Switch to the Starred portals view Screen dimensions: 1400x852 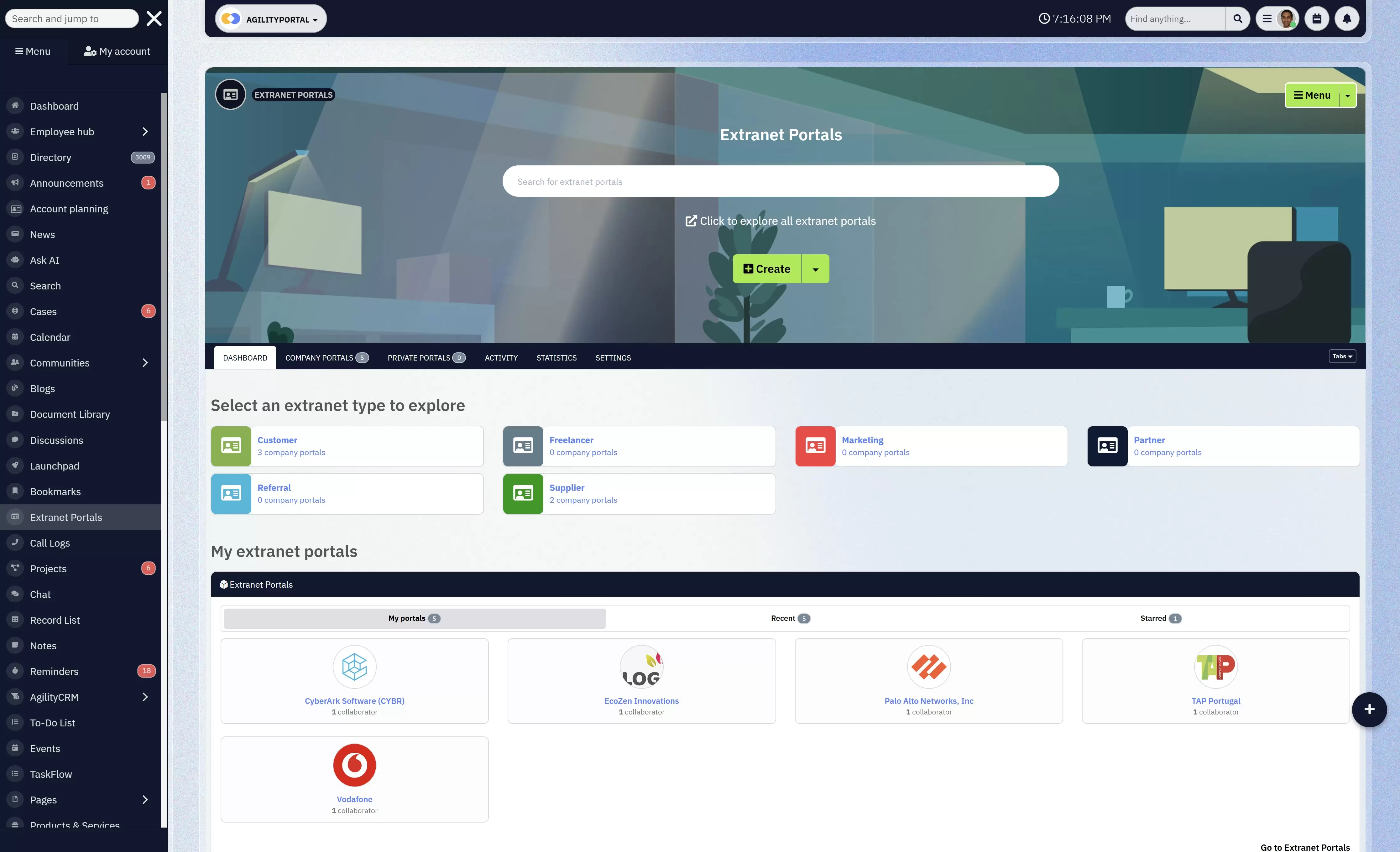1160,618
